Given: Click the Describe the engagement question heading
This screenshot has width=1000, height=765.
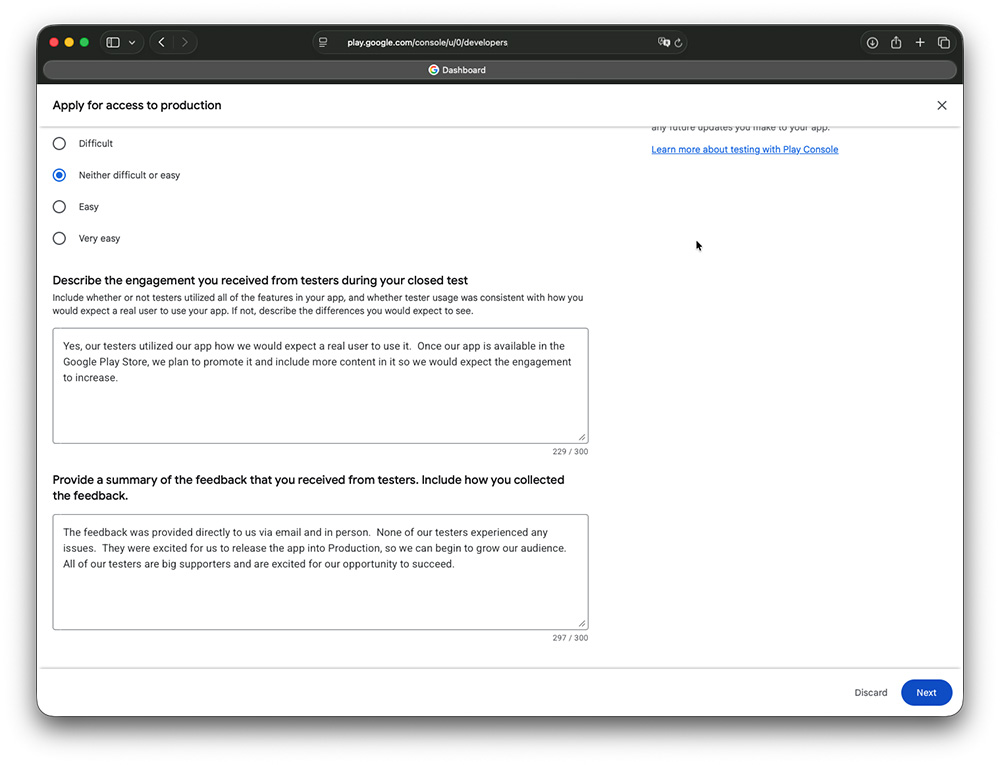Looking at the screenshot, I should [x=260, y=280].
